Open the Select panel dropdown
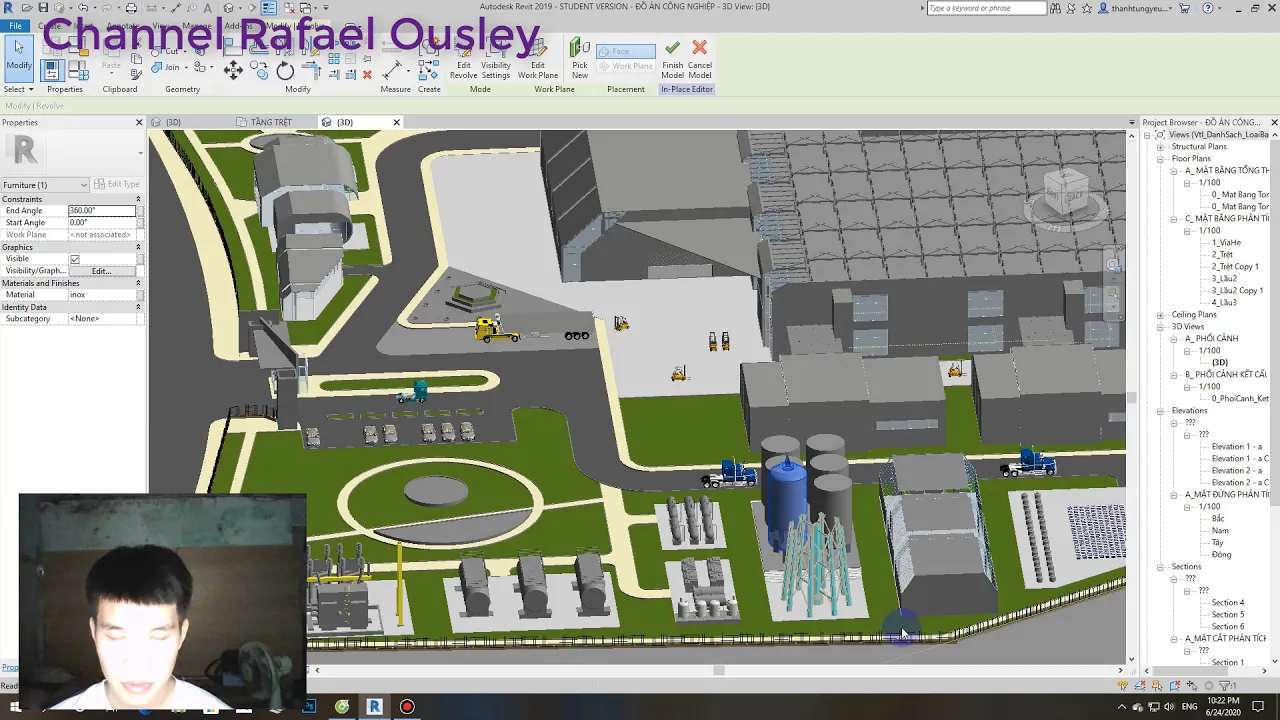 (18, 89)
